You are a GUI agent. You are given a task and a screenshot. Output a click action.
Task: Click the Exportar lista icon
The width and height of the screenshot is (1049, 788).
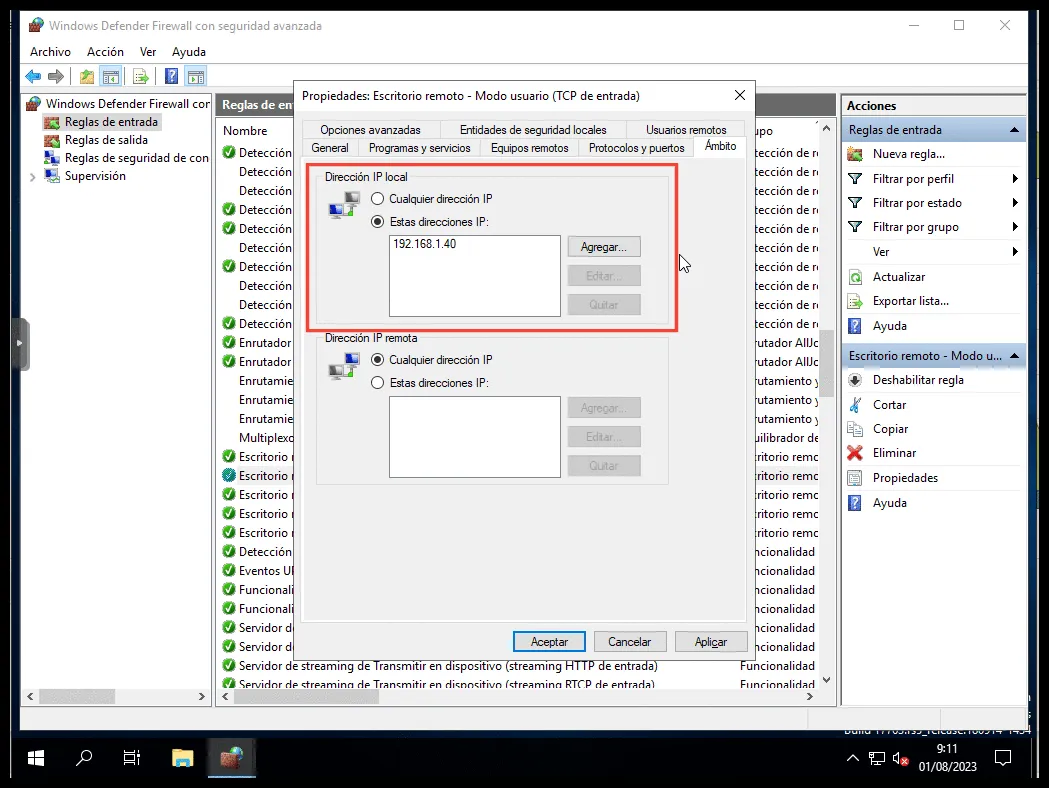click(x=855, y=302)
